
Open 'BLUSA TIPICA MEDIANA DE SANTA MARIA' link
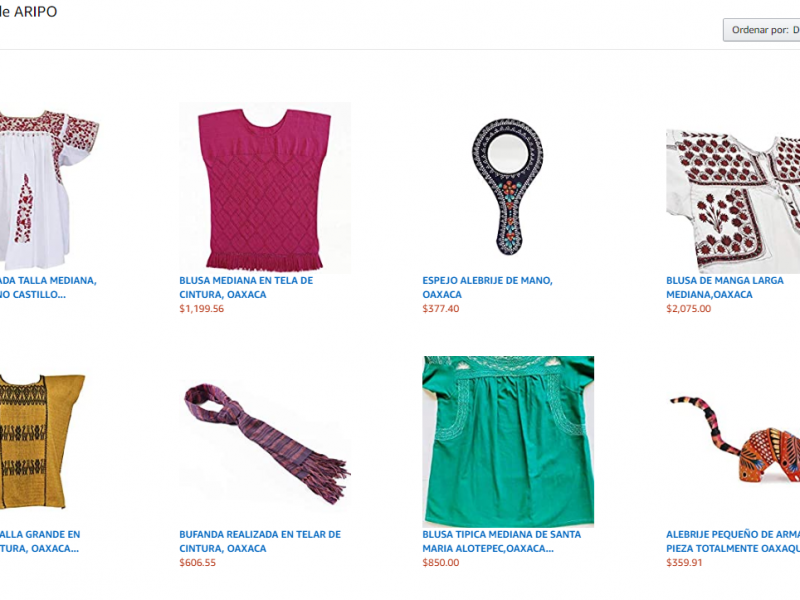[502, 541]
